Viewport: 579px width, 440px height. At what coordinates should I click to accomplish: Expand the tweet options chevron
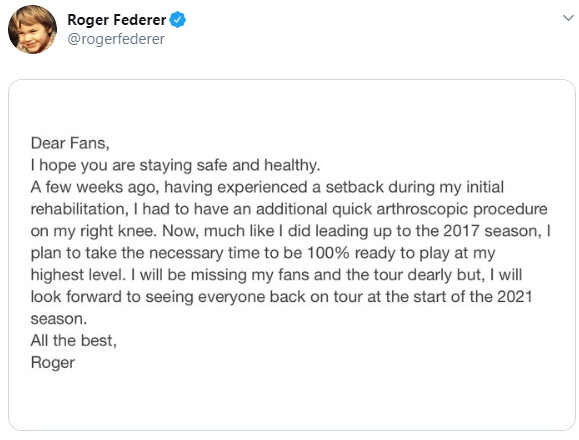568,18
